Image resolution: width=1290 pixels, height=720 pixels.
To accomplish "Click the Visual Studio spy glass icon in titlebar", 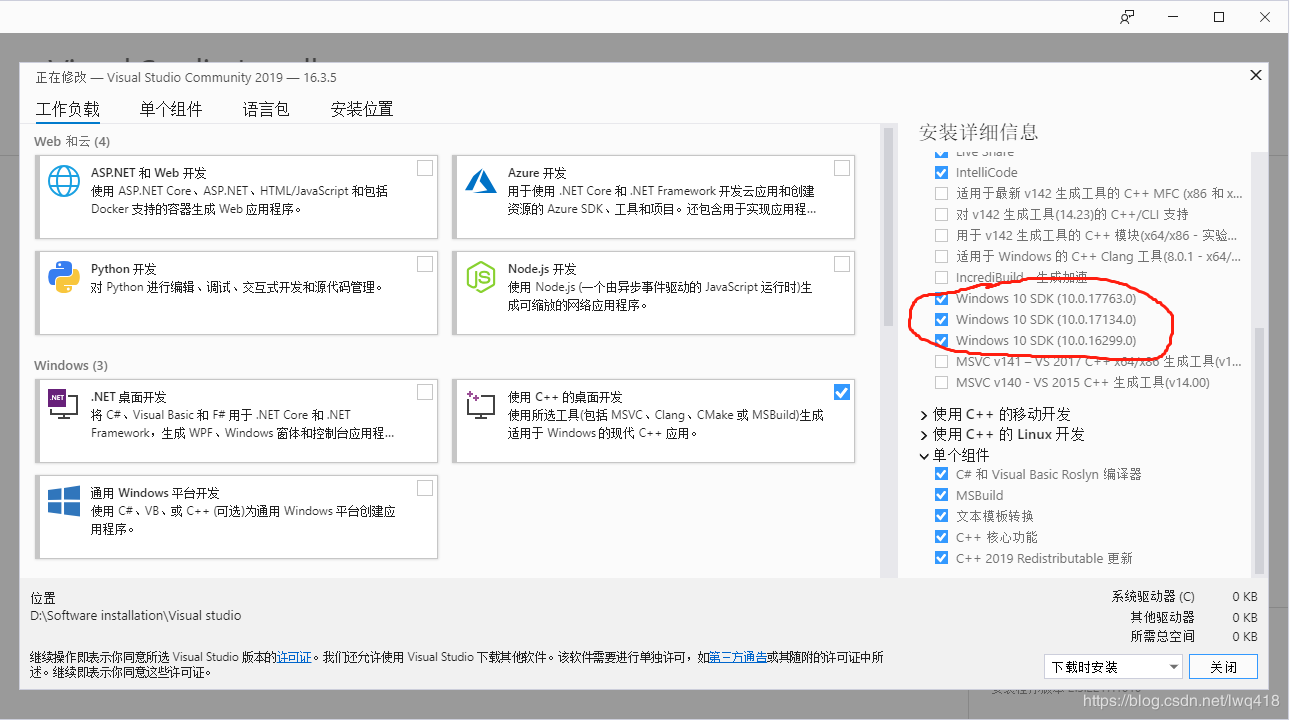I will (x=1126, y=16).
